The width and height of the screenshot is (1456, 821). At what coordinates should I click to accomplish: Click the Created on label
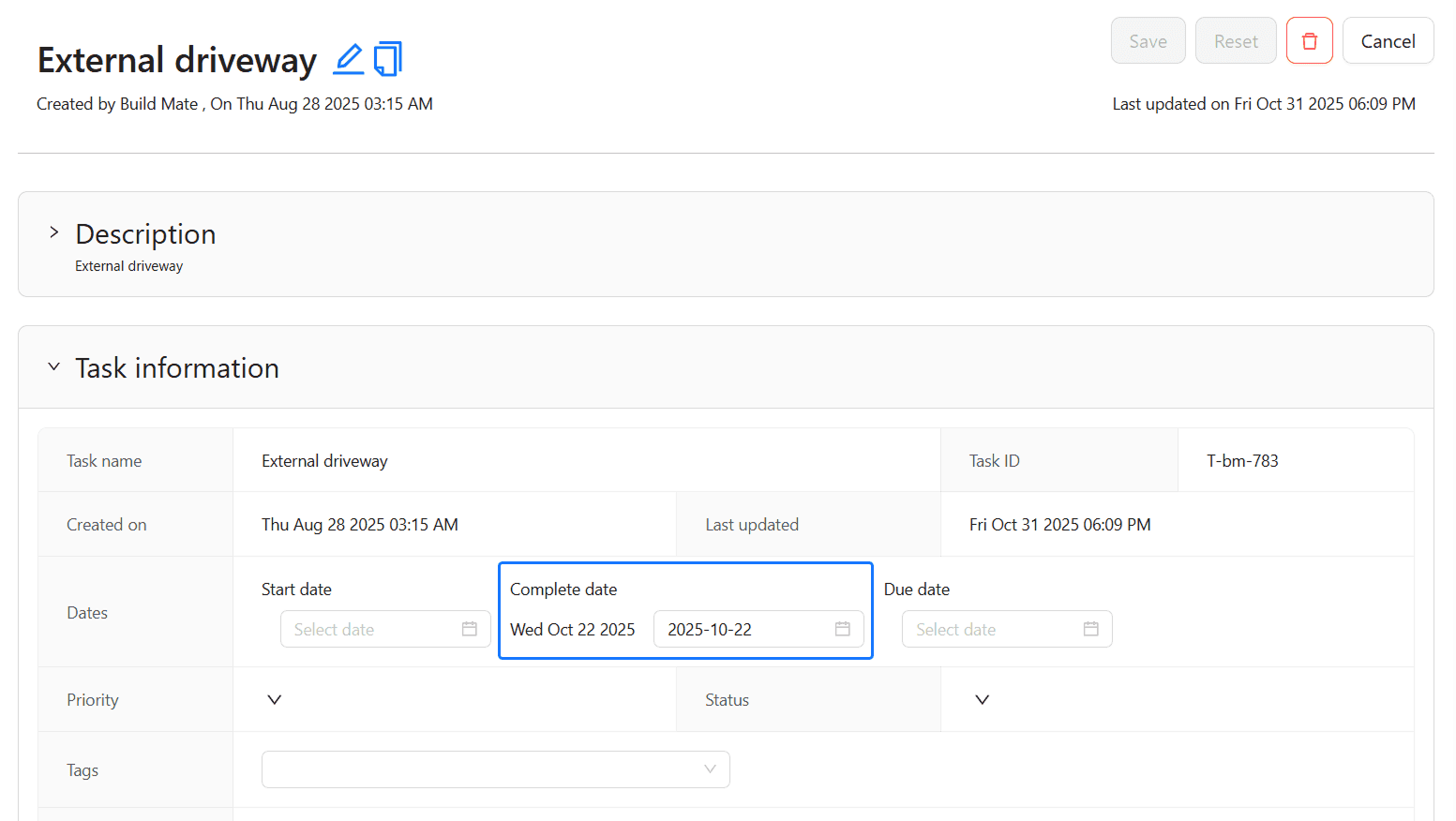coord(107,525)
